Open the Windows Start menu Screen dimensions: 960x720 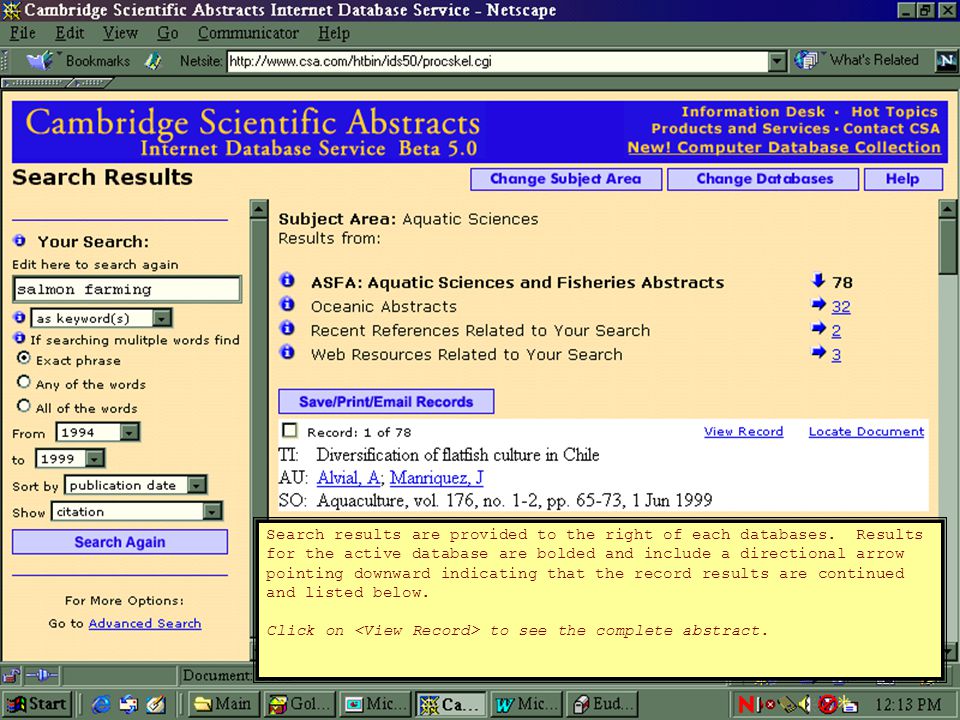37,704
